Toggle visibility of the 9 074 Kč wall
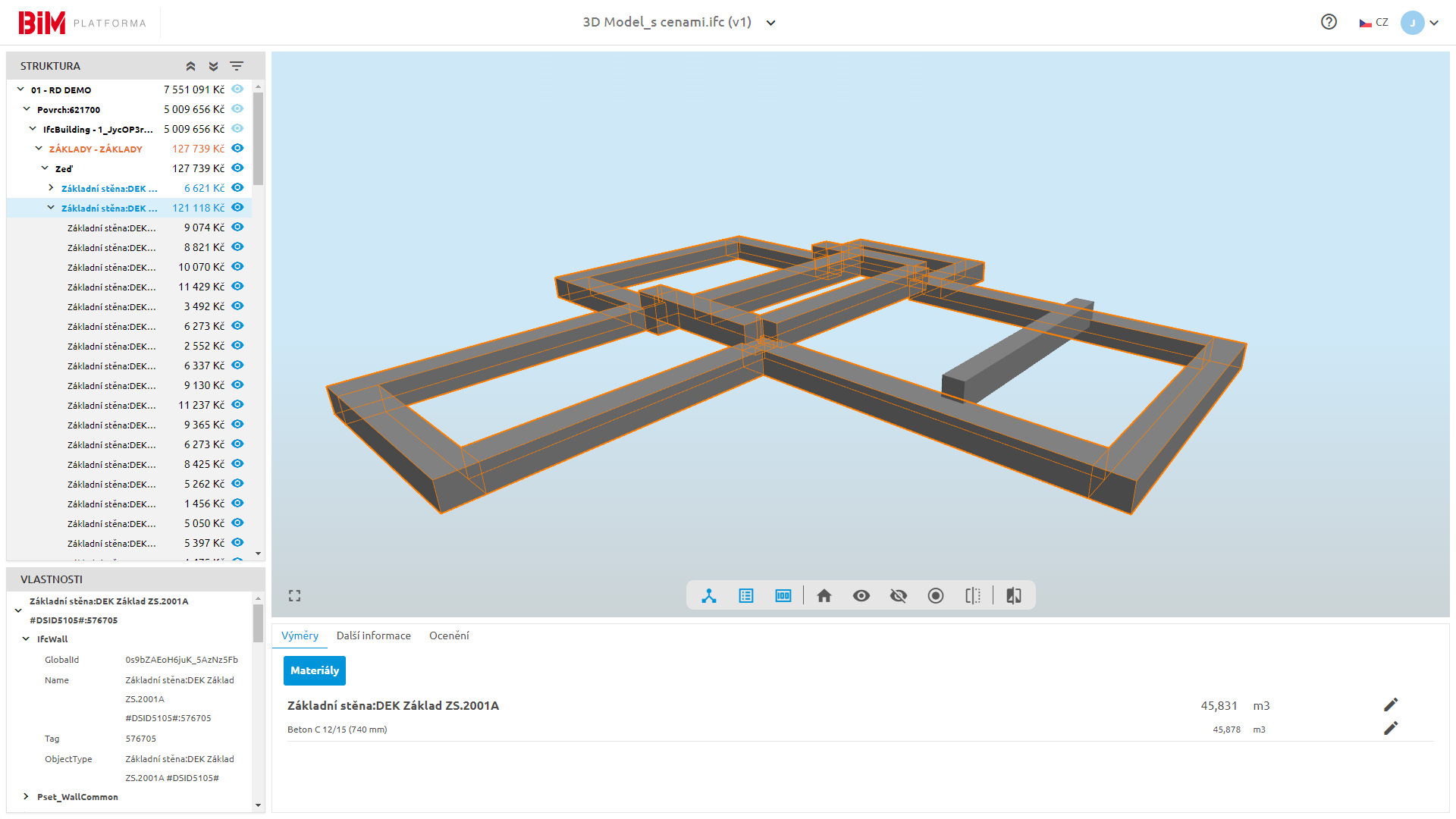1456x819 pixels. coord(237,227)
